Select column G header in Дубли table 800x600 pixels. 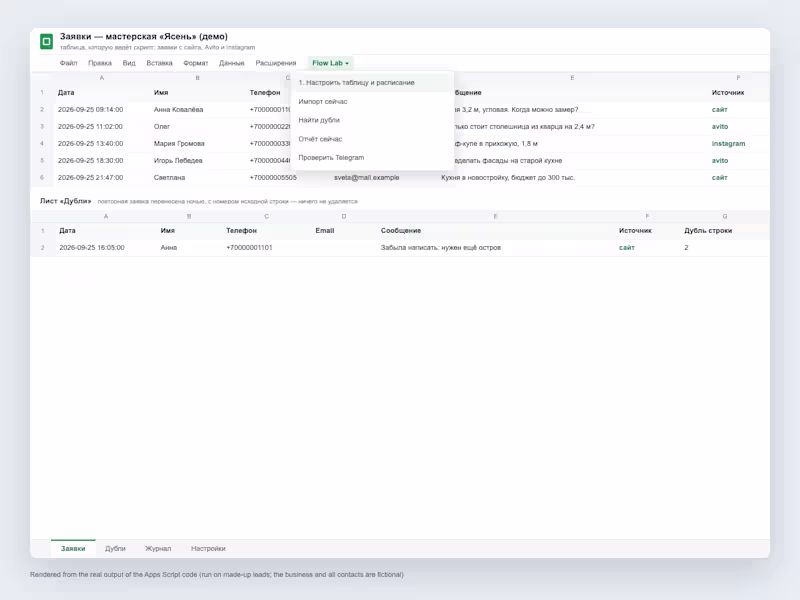pos(724,216)
